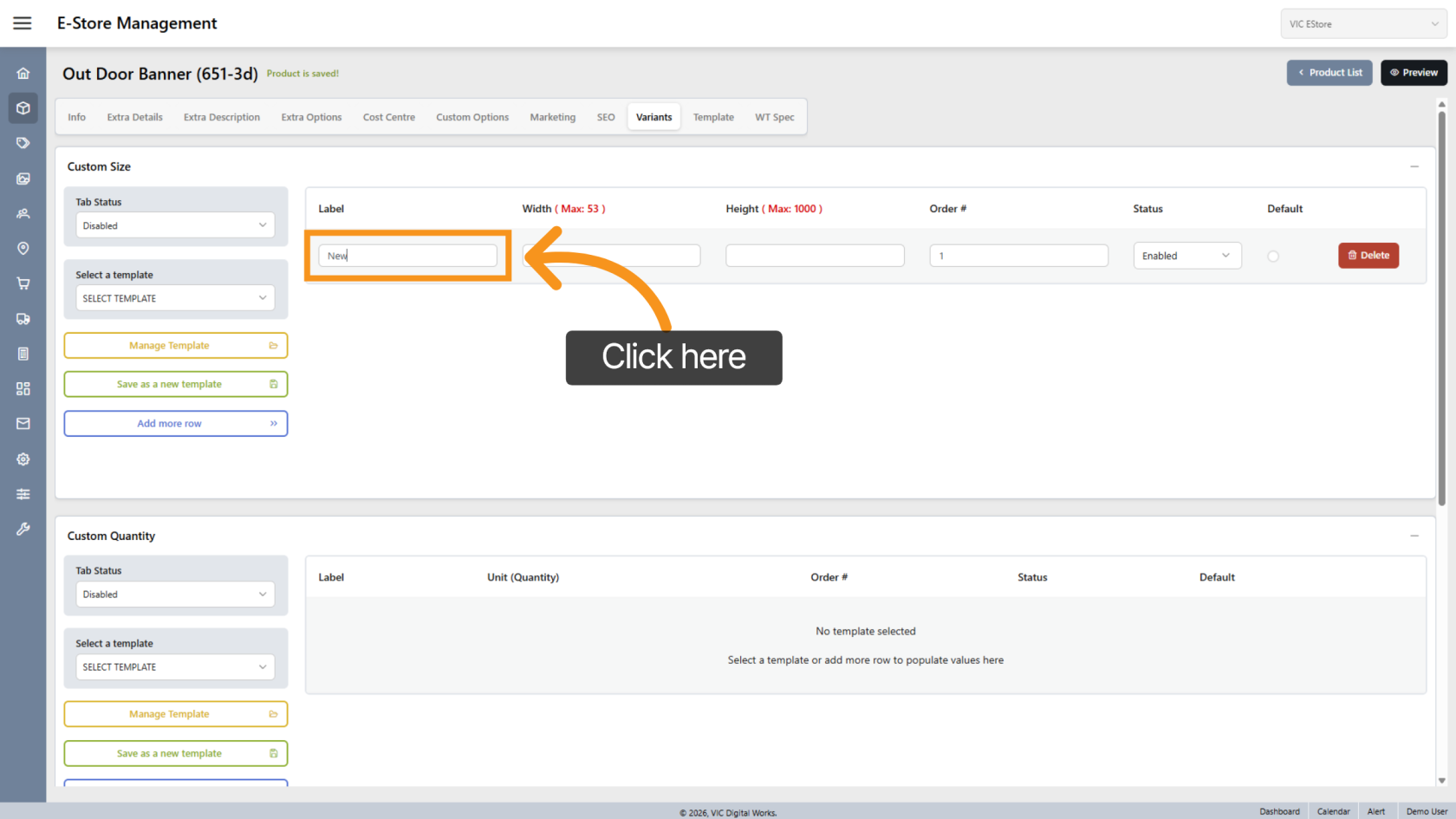Screen dimensions: 1456x819
Task: Open the hamburger menu
Action: (23, 23)
